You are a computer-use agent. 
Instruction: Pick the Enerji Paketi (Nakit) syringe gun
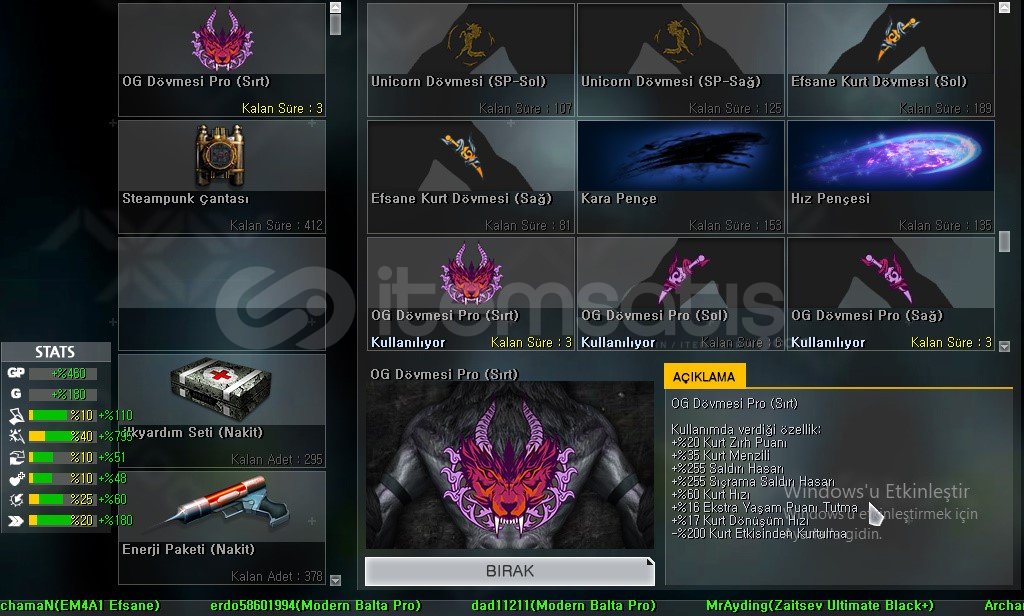[x=221, y=528]
